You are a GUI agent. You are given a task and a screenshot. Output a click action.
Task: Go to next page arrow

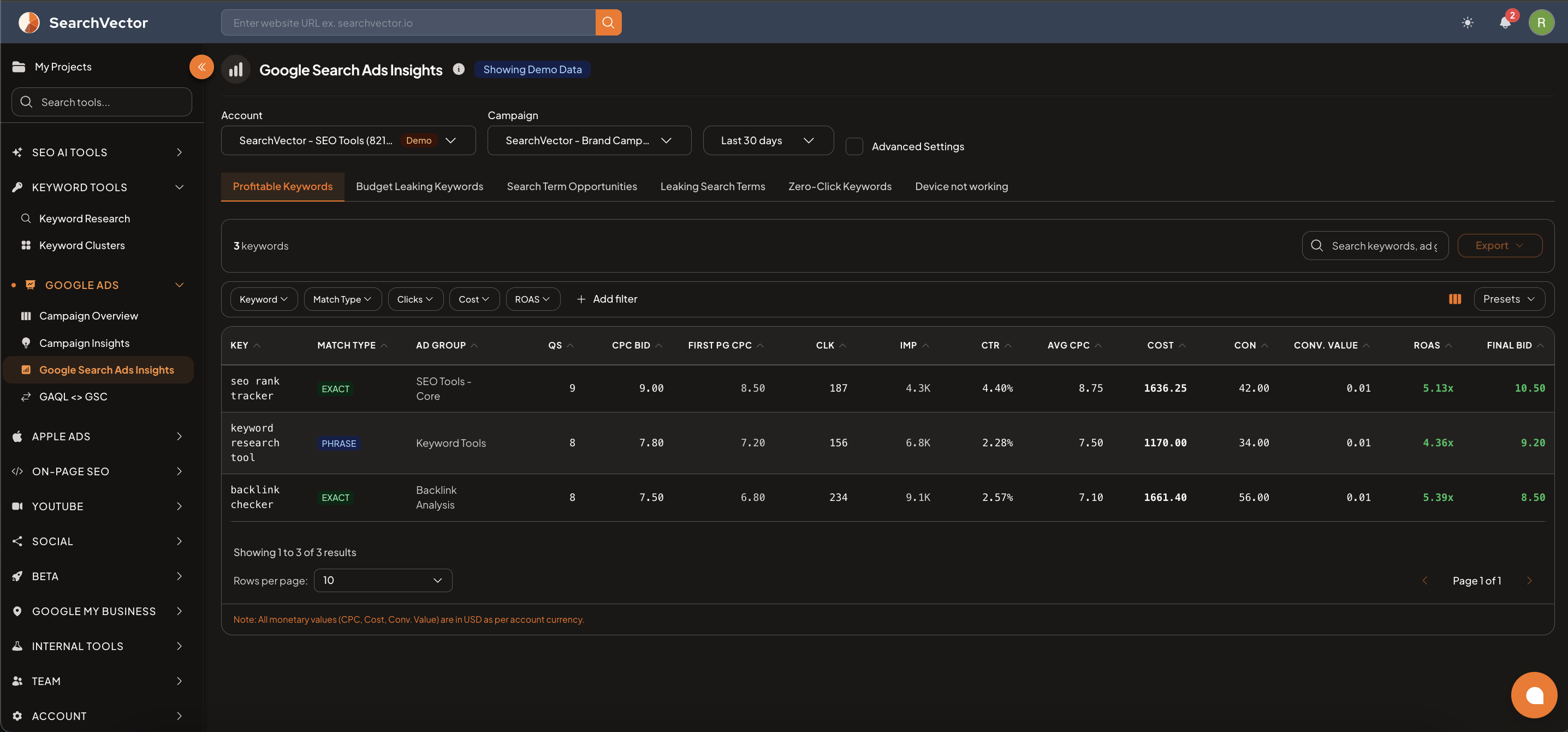pos(1529,581)
